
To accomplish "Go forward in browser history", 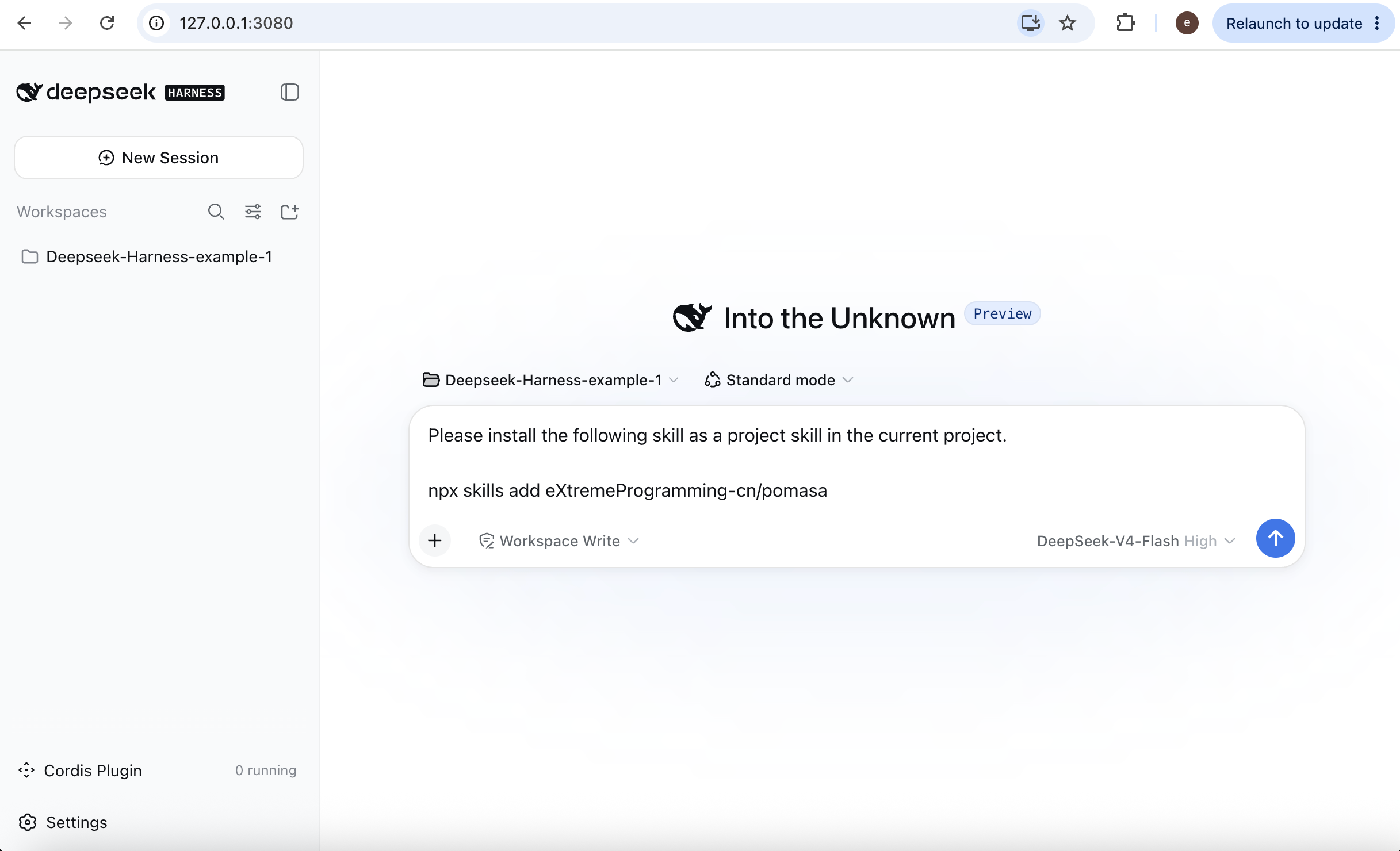I will (66, 23).
